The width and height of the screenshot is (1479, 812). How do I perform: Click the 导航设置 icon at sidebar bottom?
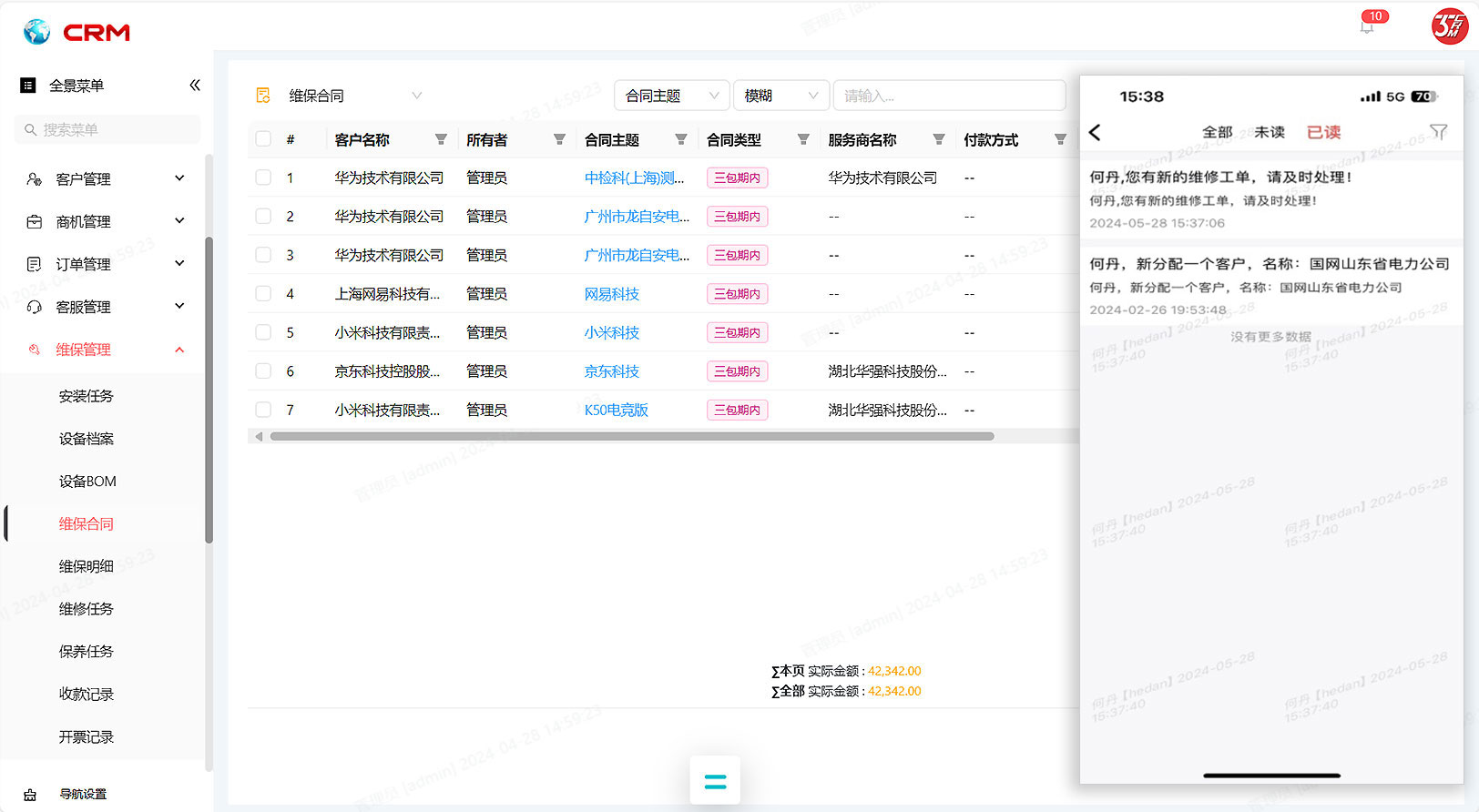tap(30, 795)
